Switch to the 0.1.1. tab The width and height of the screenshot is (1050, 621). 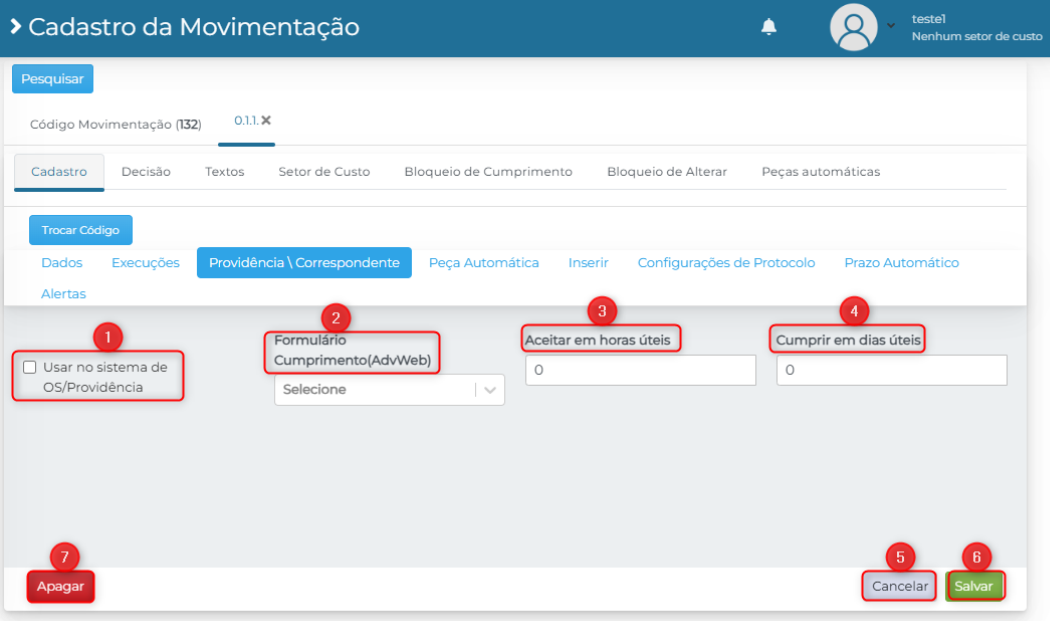(x=246, y=121)
